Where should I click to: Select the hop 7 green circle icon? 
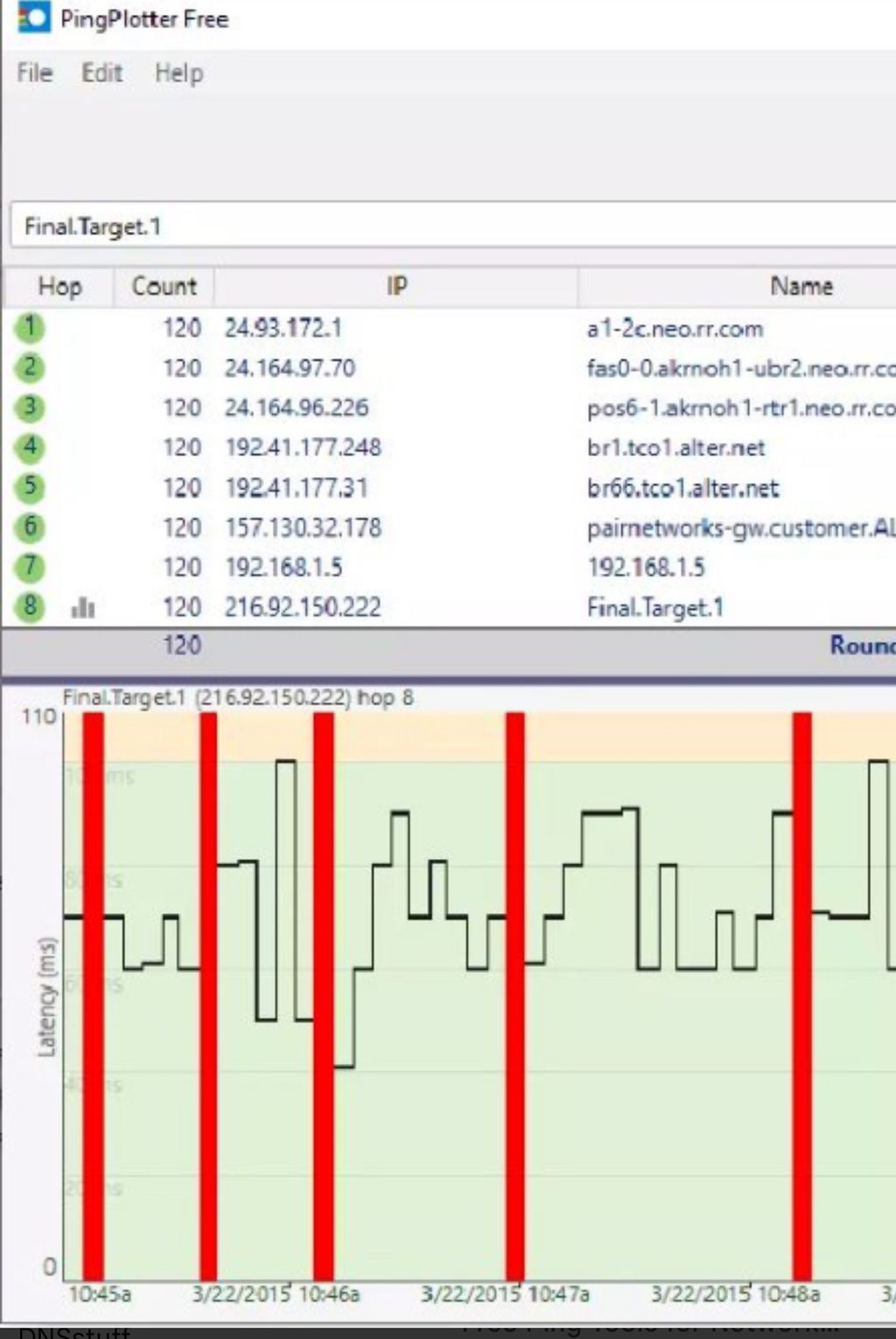(30, 567)
